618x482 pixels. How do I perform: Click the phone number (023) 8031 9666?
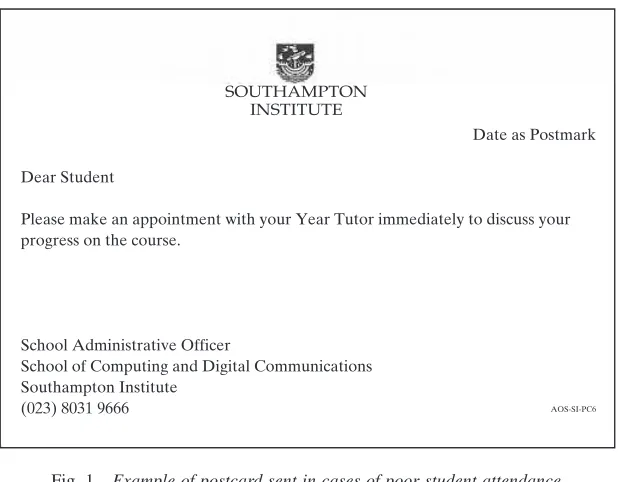point(75,408)
